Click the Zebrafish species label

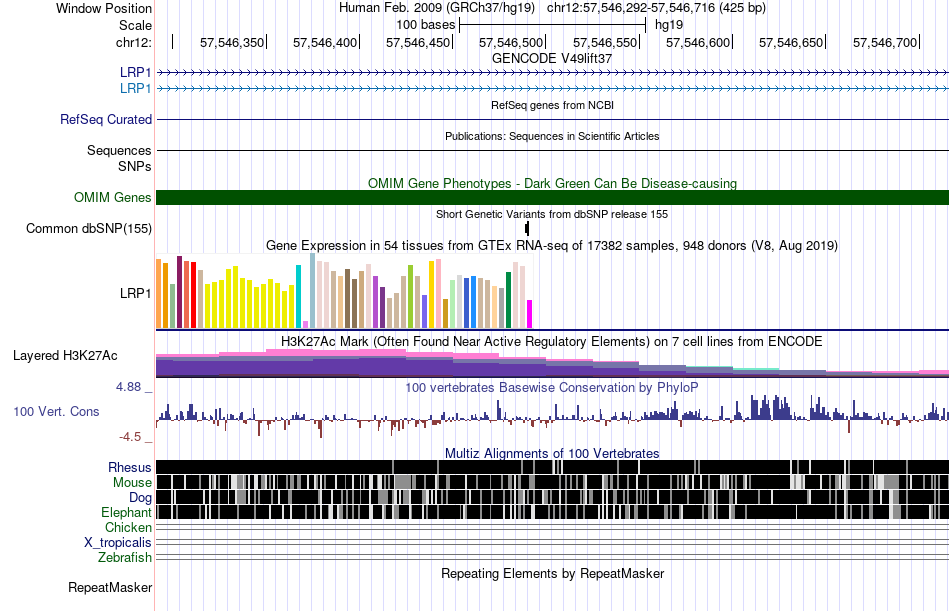125,557
